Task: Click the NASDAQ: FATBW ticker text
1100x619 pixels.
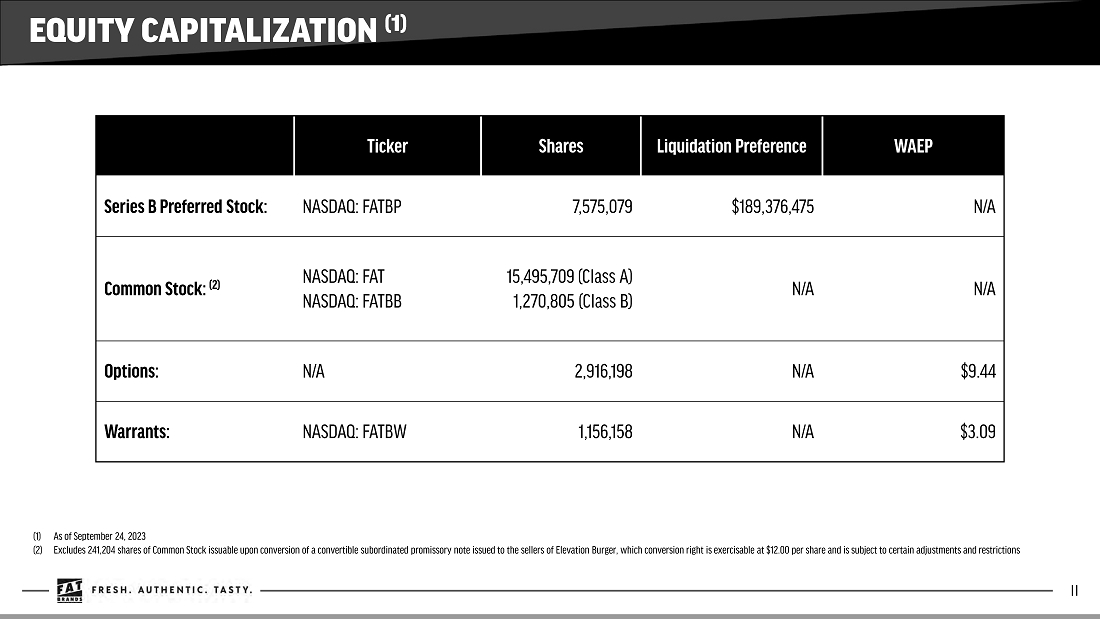Action: tap(354, 432)
